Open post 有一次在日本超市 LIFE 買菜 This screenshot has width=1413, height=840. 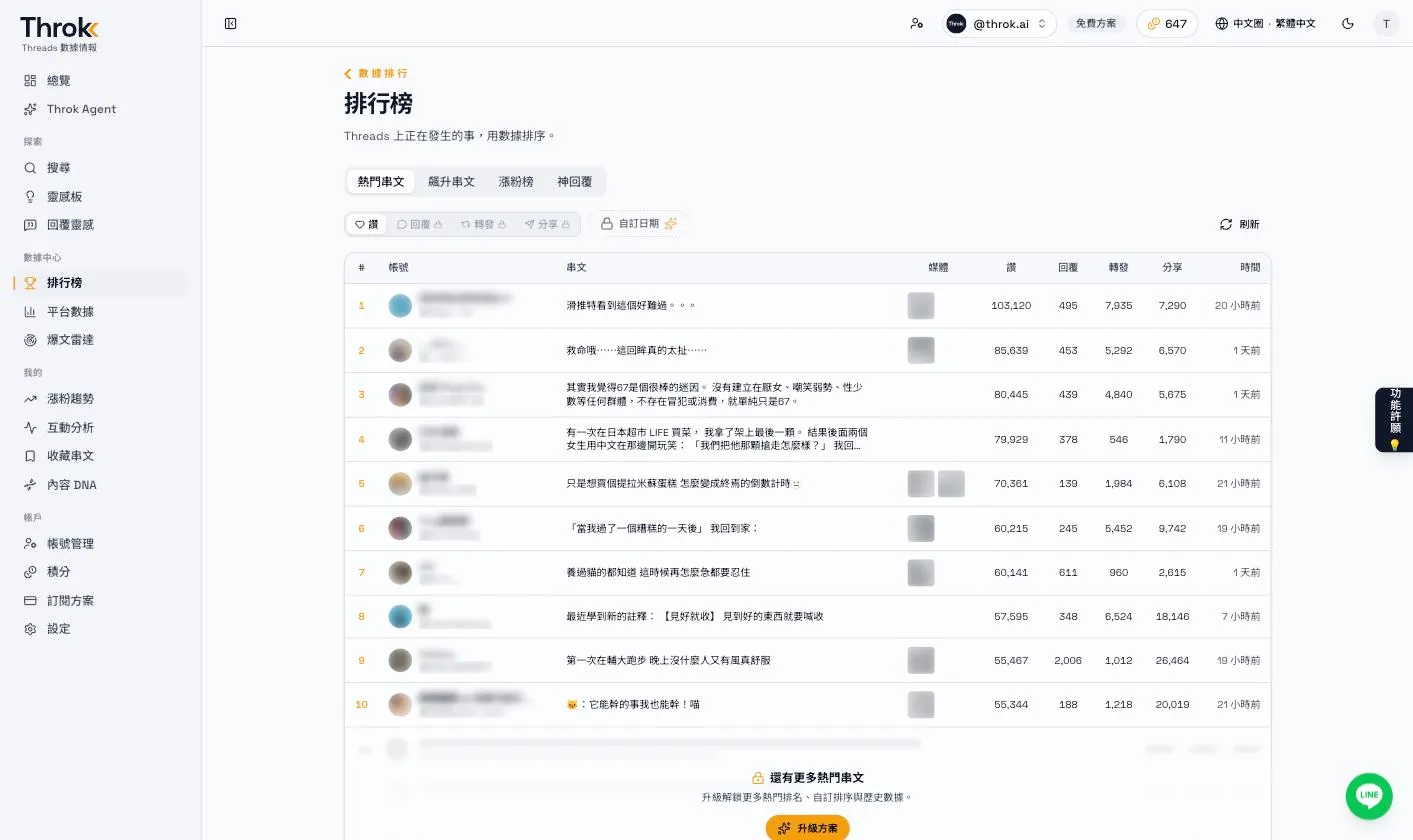[x=717, y=439]
